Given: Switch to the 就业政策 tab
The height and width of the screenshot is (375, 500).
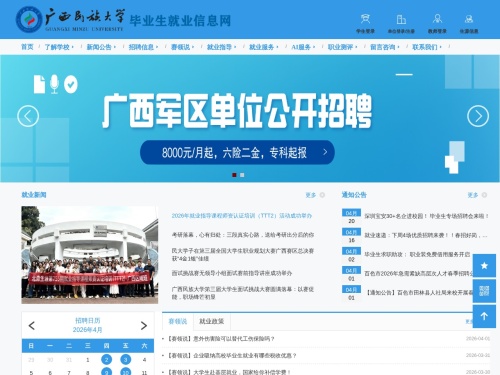Looking at the screenshot, I should [212, 322].
